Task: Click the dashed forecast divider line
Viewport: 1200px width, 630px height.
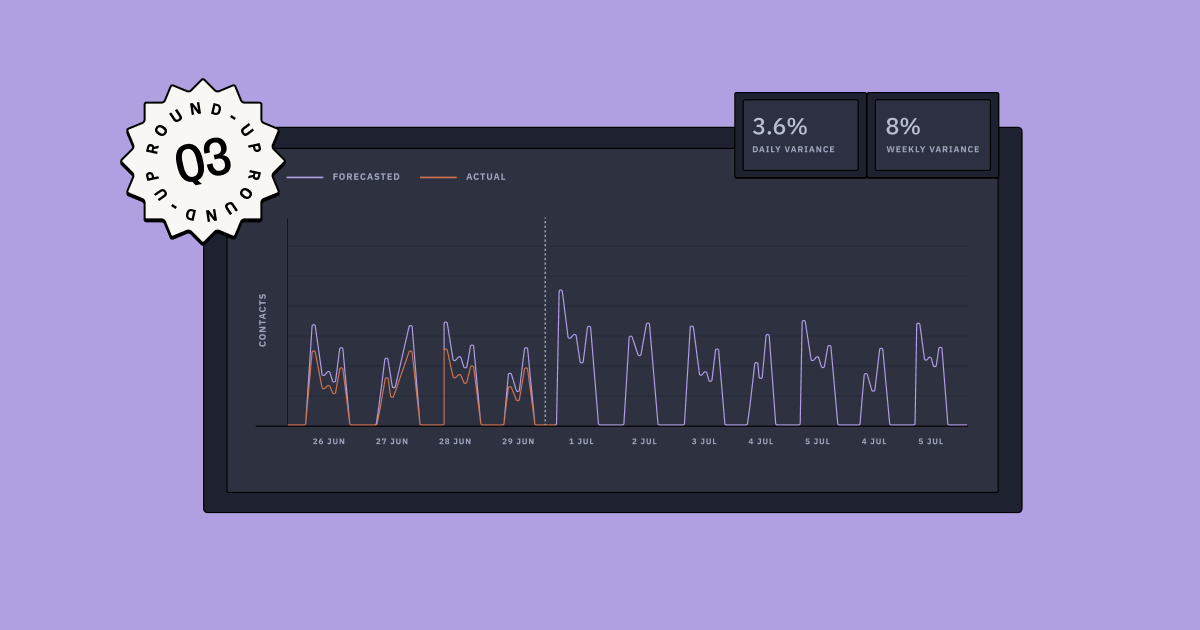Action: [545, 320]
